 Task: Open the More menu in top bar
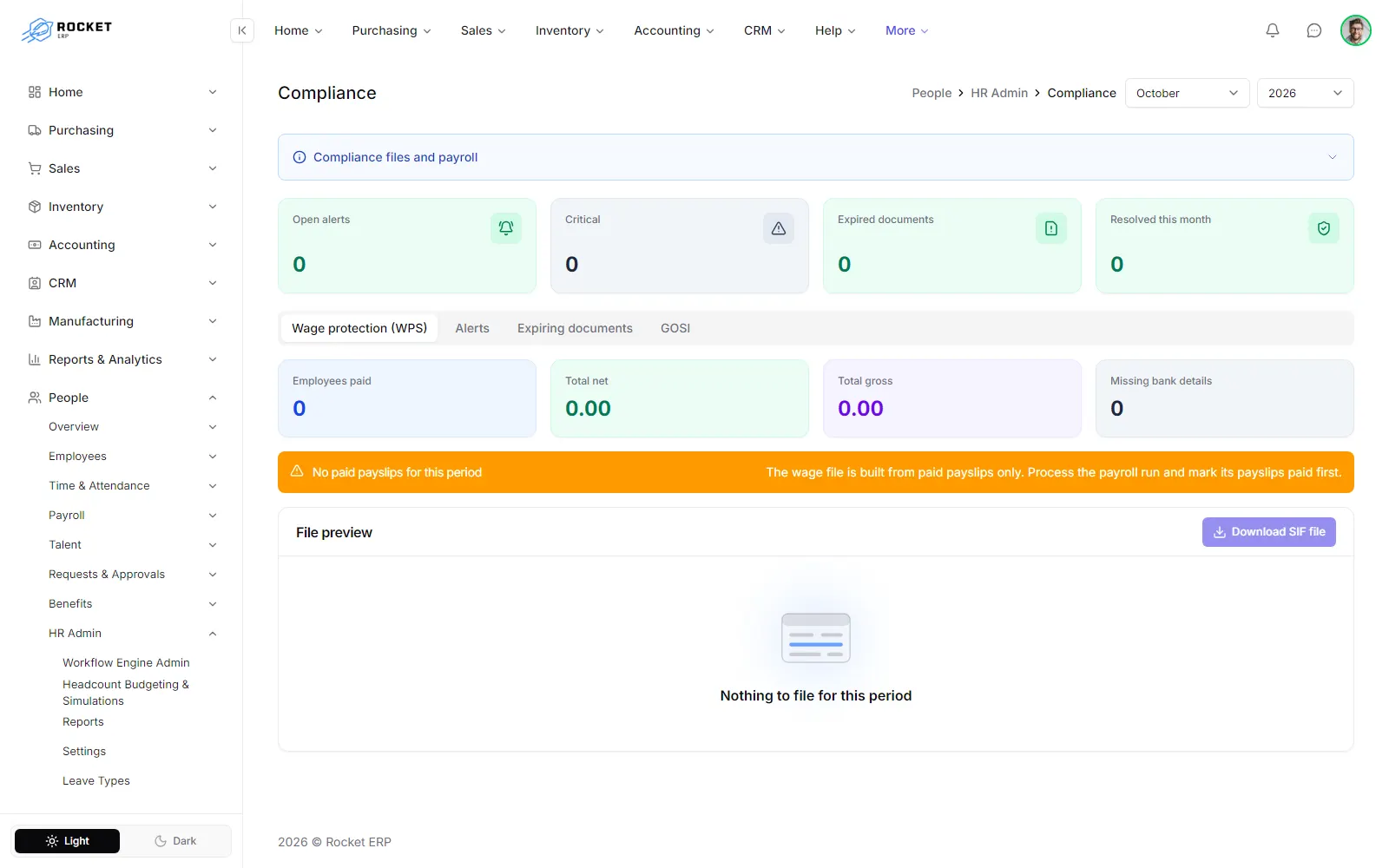pos(906,30)
